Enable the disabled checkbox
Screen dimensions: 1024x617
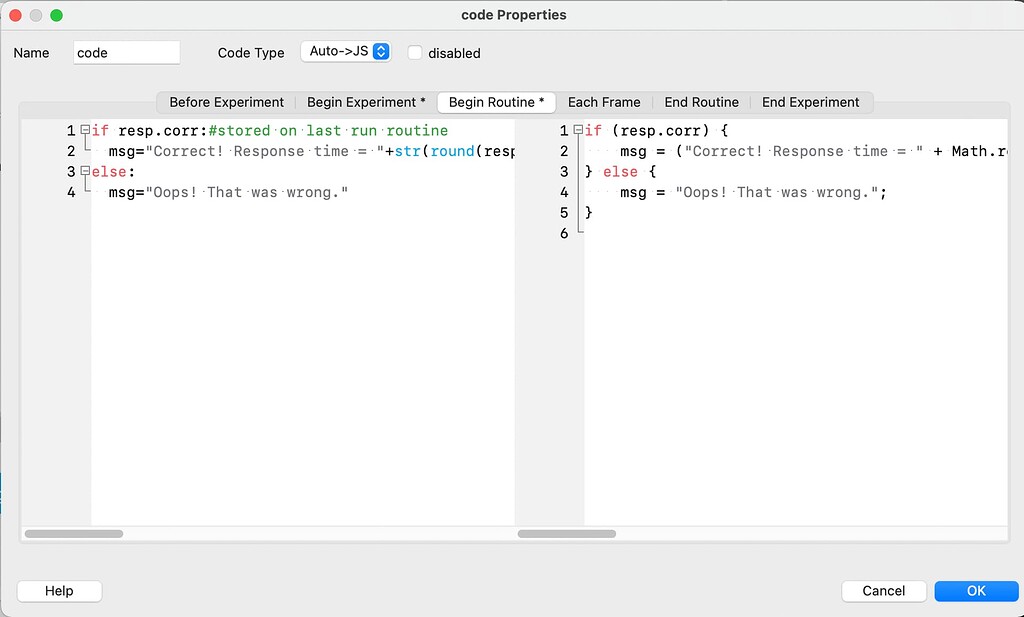click(416, 53)
